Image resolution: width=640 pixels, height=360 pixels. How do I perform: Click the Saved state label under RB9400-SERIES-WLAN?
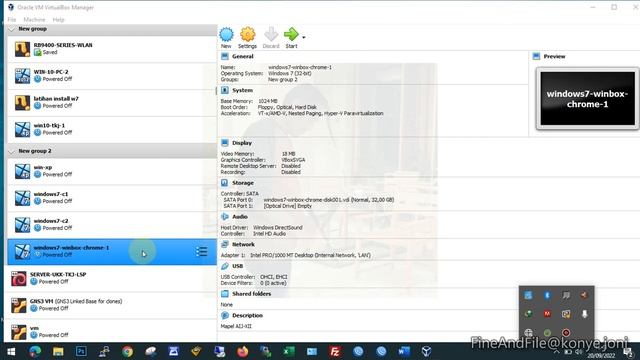point(50,52)
